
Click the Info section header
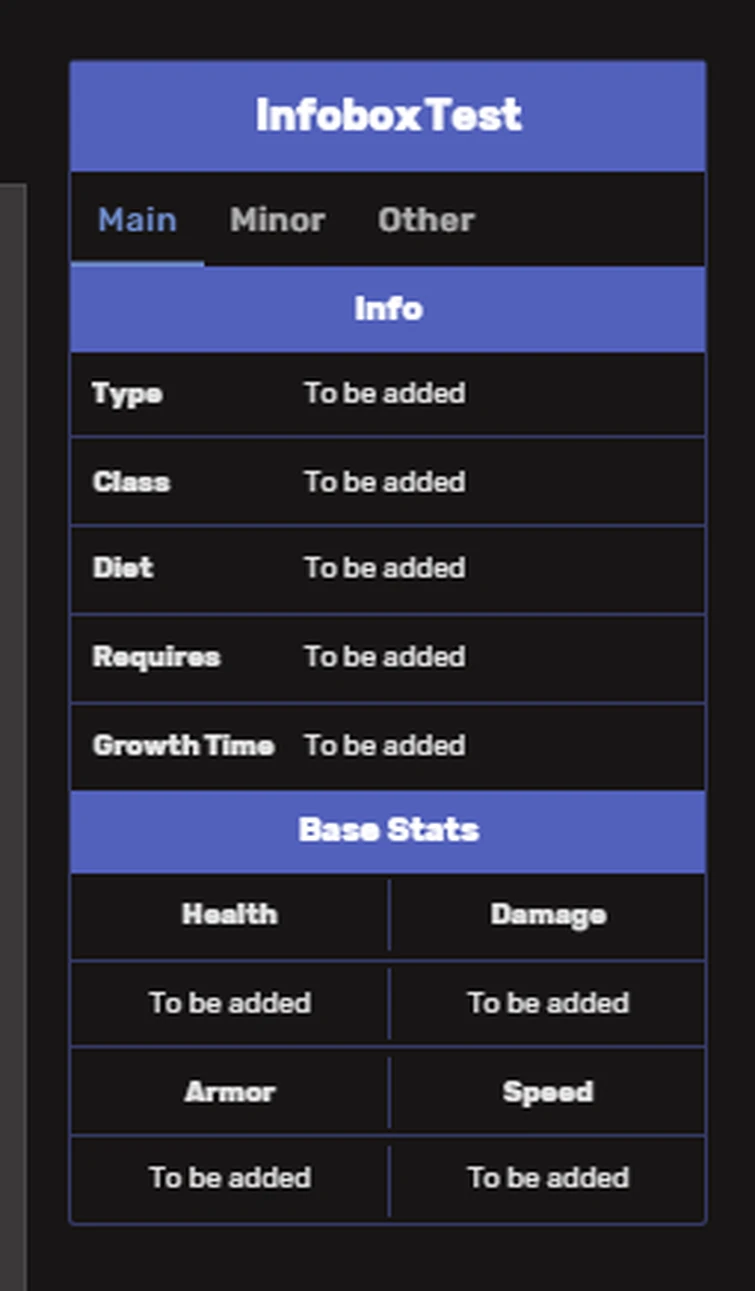pyautogui.click(x=388, y=308)
